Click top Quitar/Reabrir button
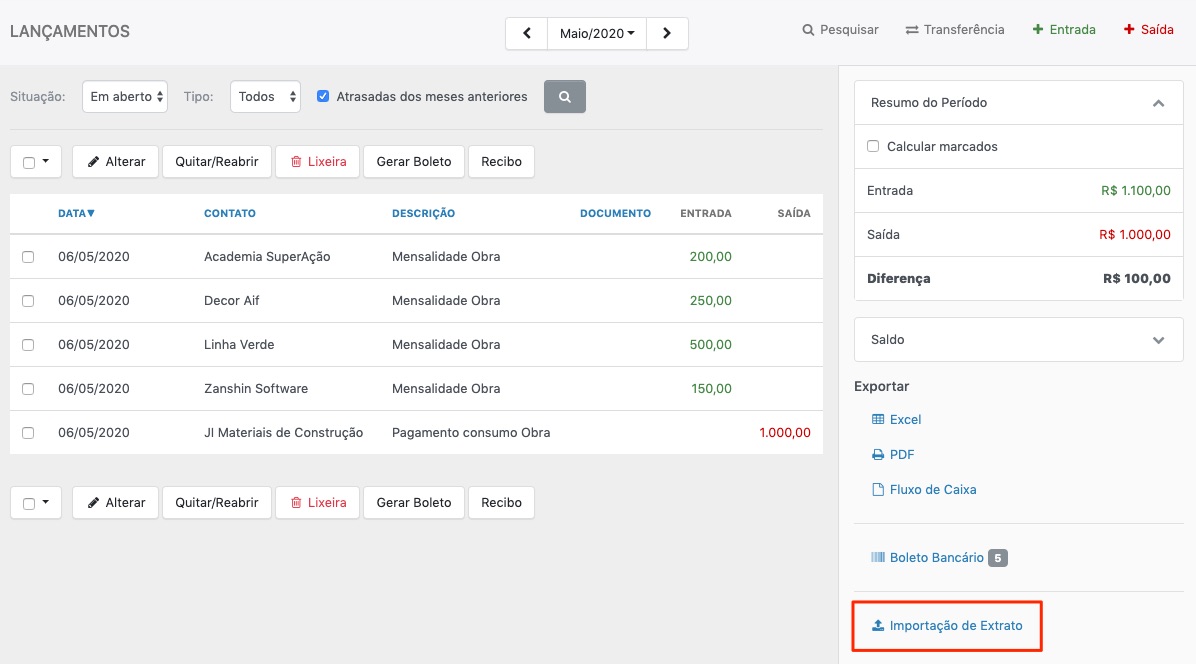 [x=217, y=162]
